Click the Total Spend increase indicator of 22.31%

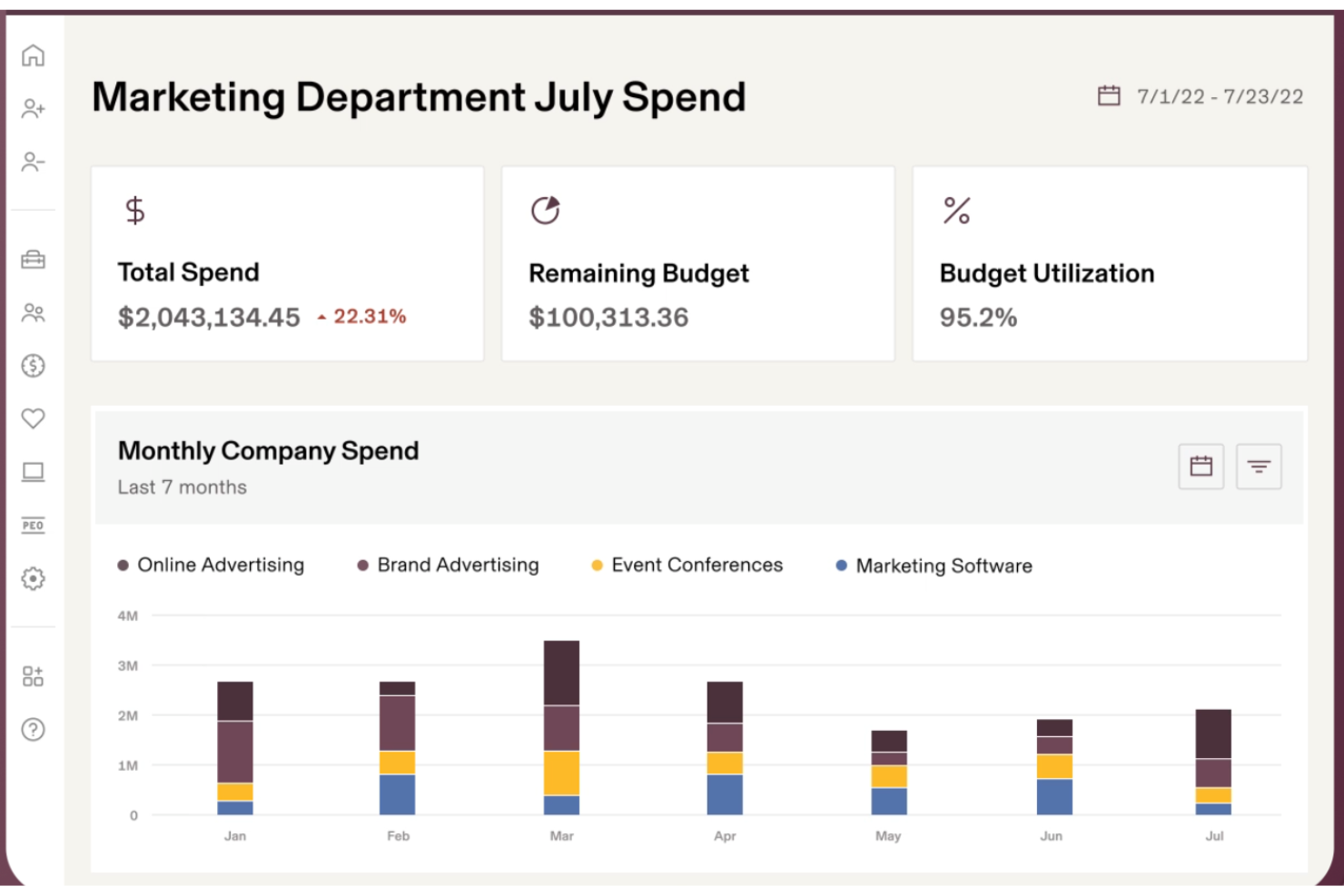click(x=361, y=318)
